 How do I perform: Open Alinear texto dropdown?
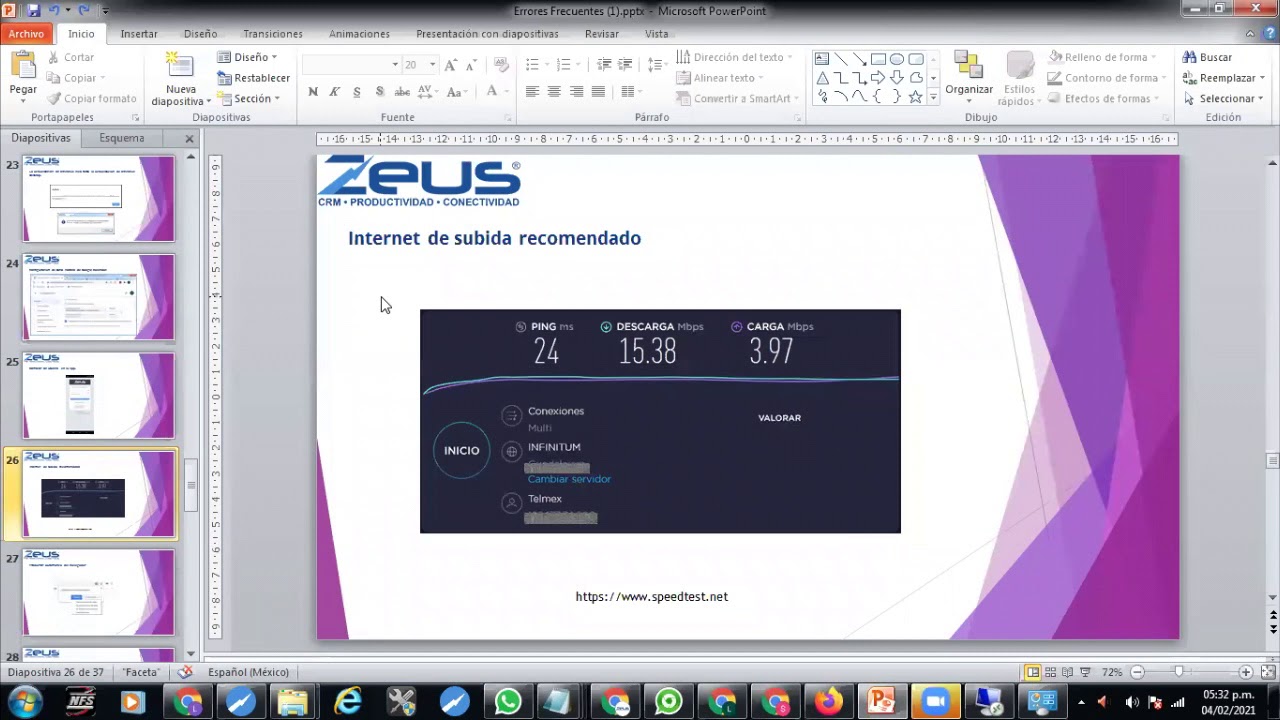pyautogui.click(x=720, y=78)
